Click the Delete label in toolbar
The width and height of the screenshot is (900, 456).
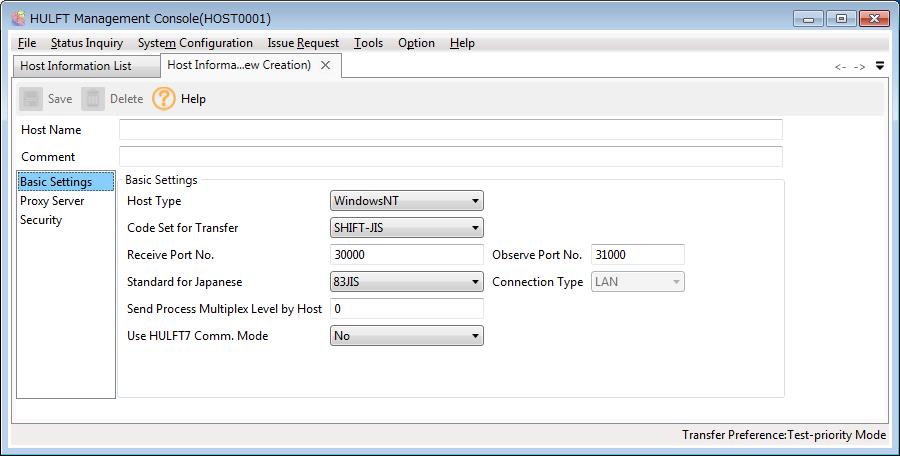(126, 99)
